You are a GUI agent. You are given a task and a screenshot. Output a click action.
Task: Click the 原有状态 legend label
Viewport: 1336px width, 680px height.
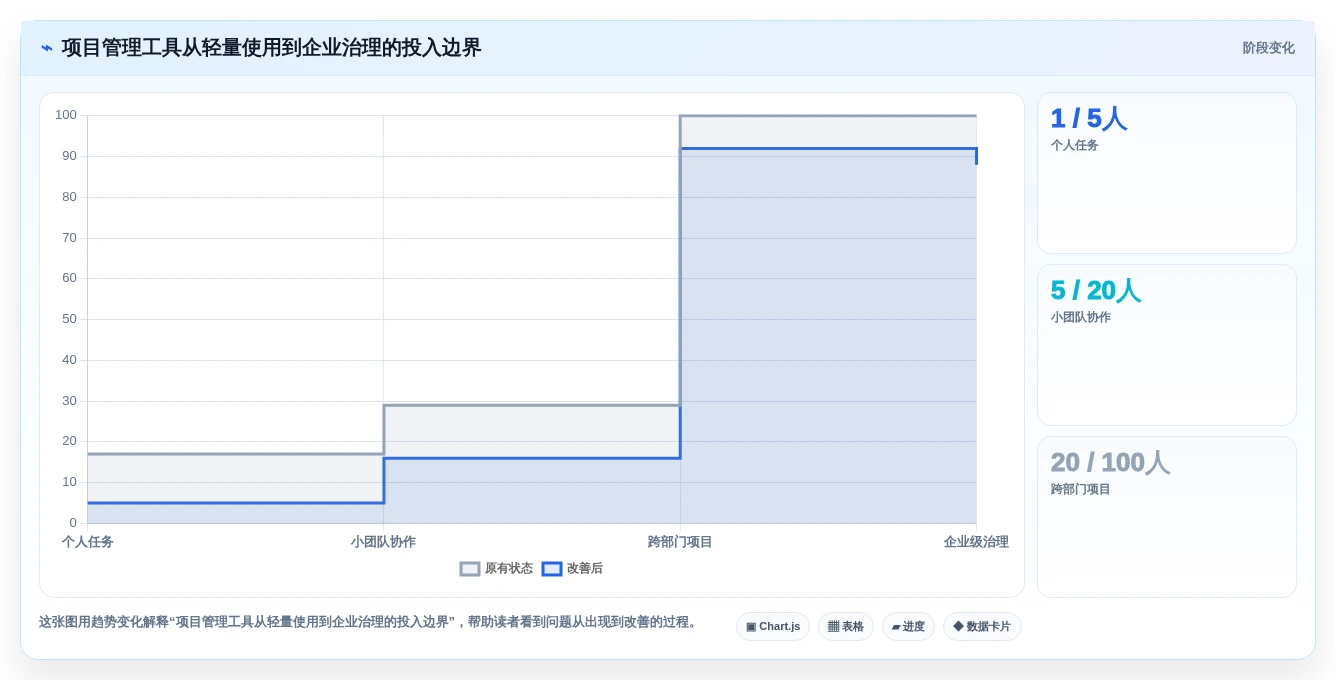[509, 569]
